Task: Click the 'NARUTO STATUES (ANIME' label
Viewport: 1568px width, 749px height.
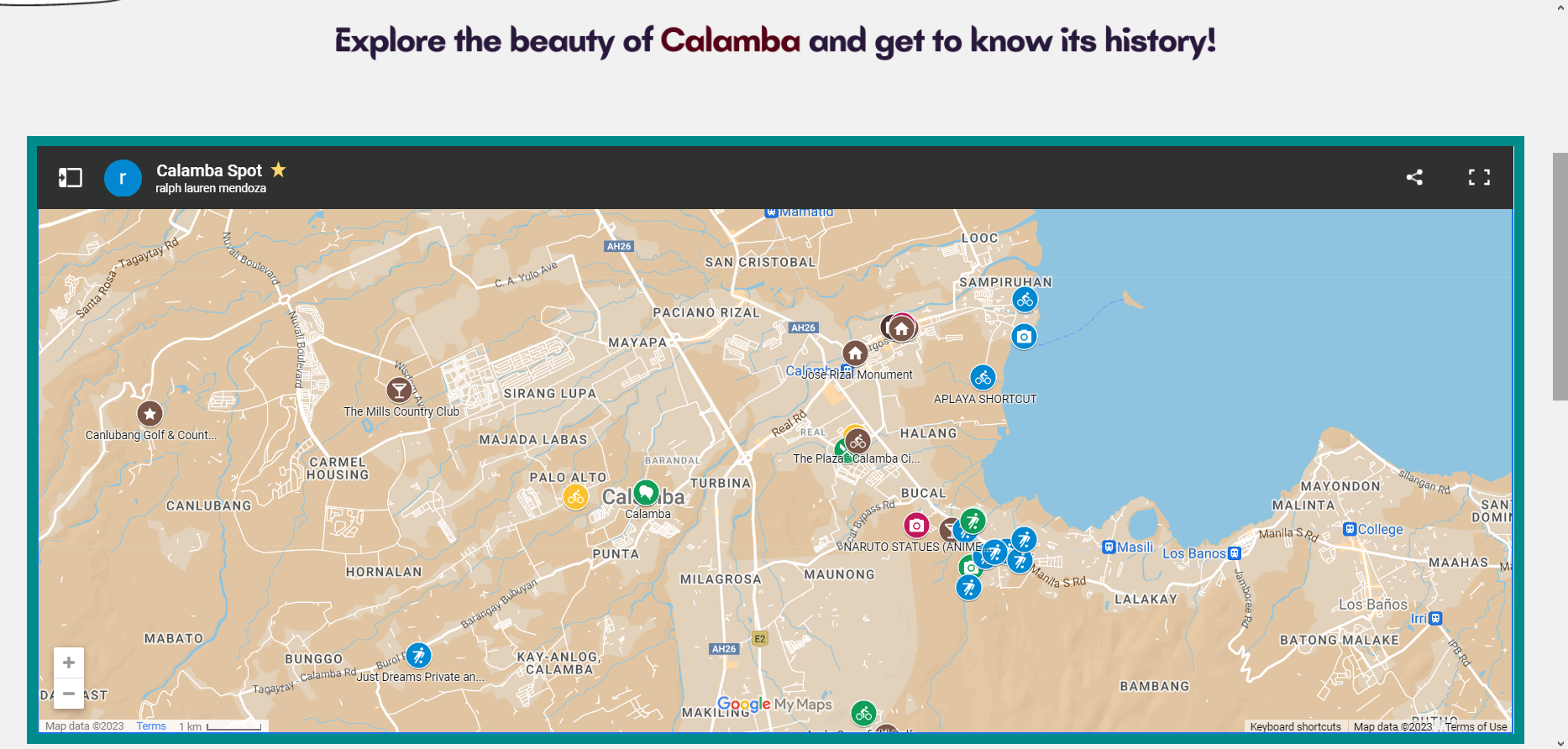Action: 913,547
